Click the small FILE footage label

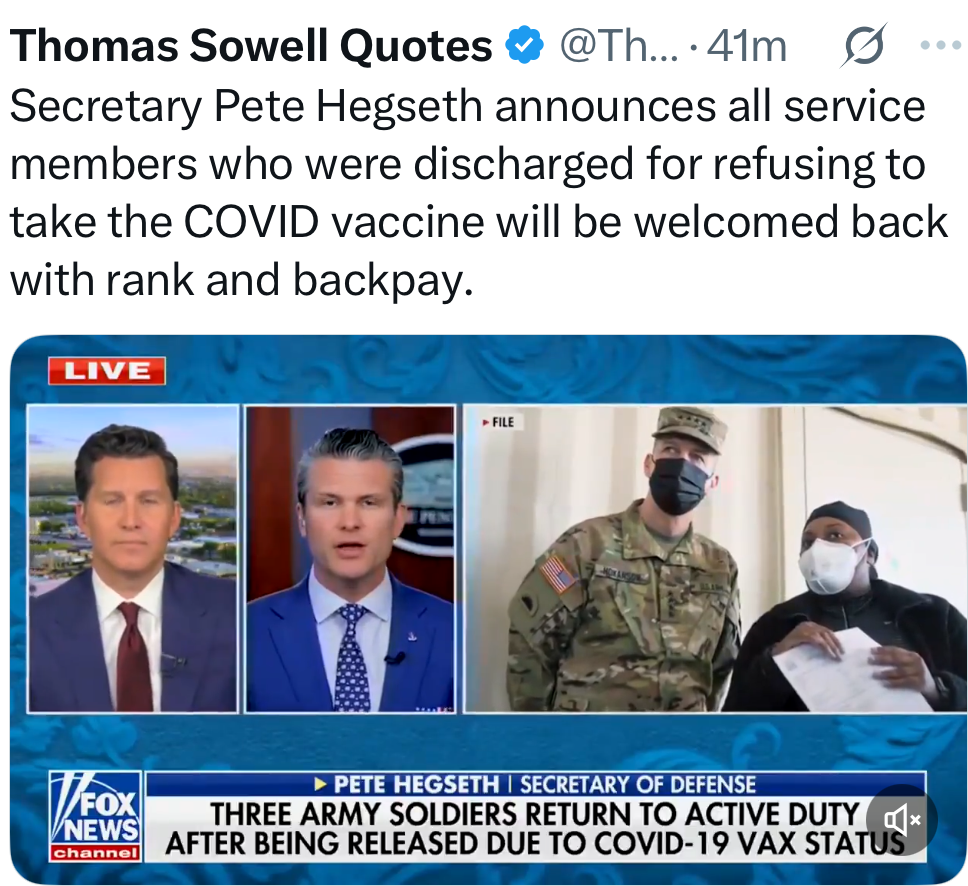point(499,422)
